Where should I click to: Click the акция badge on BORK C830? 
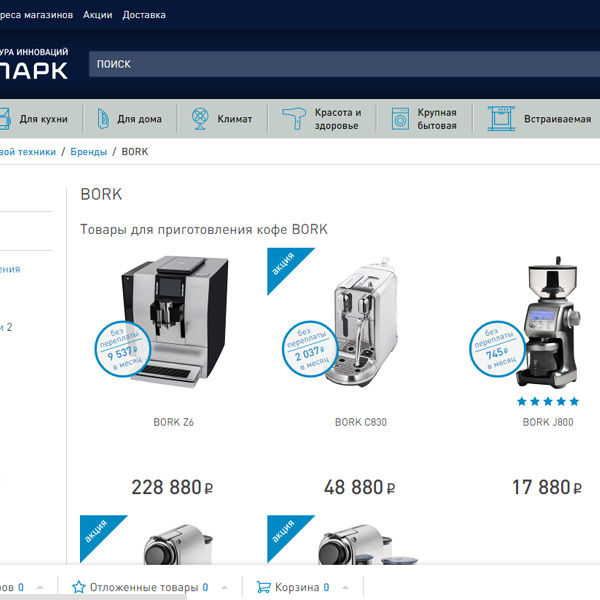(x=285, y=266)
